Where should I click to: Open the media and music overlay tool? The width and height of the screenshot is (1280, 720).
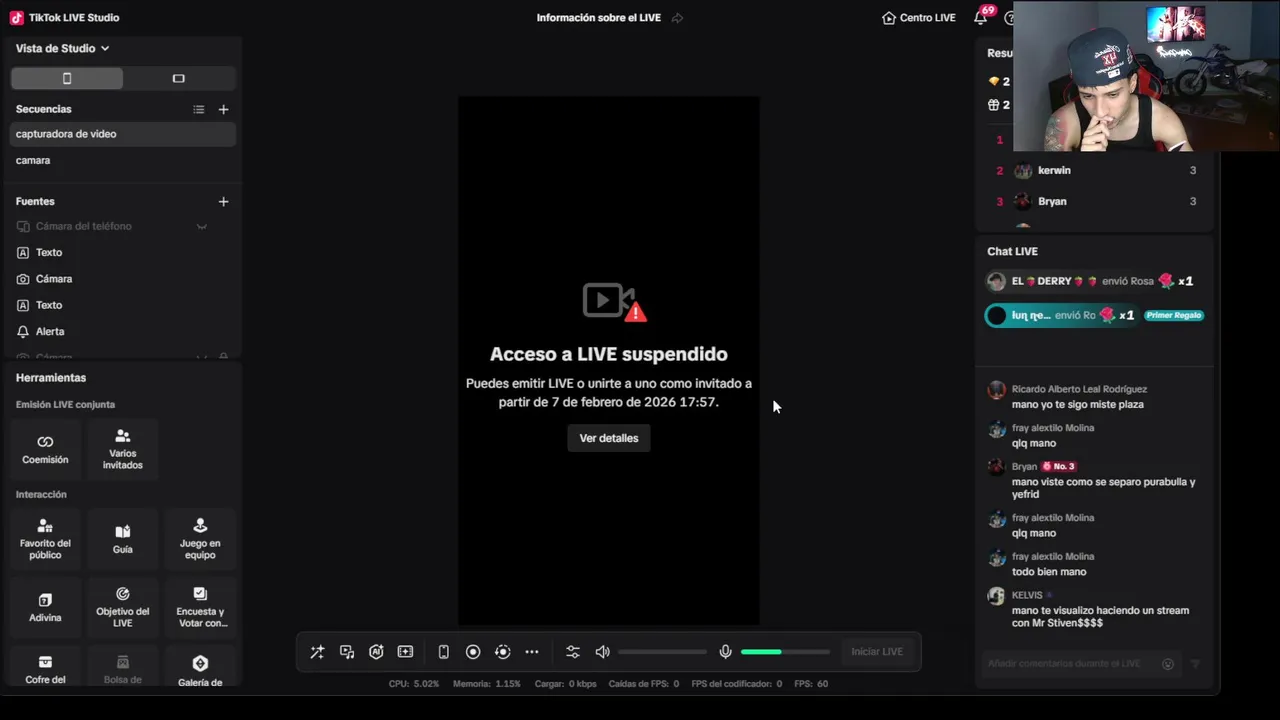[347, 652]
